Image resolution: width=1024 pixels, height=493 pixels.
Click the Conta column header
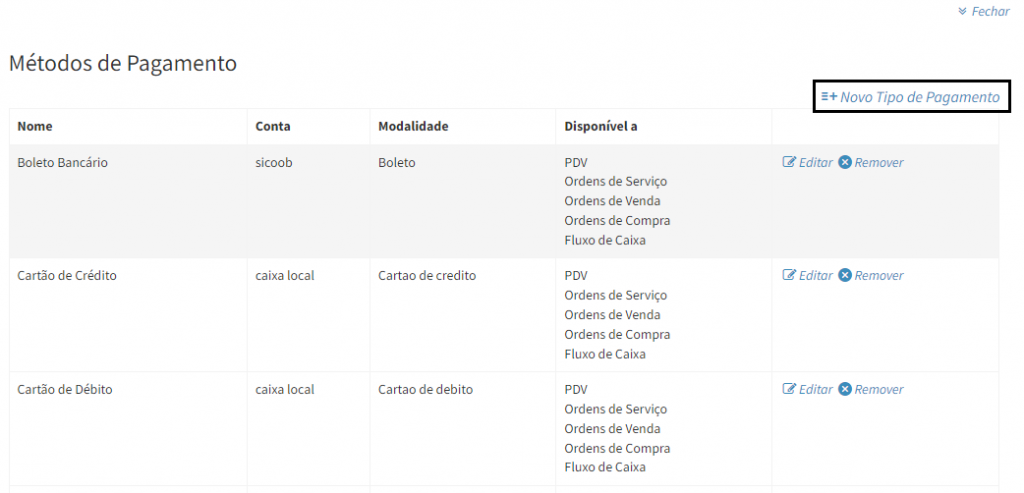pyautogui.click(x=273, y=126)
